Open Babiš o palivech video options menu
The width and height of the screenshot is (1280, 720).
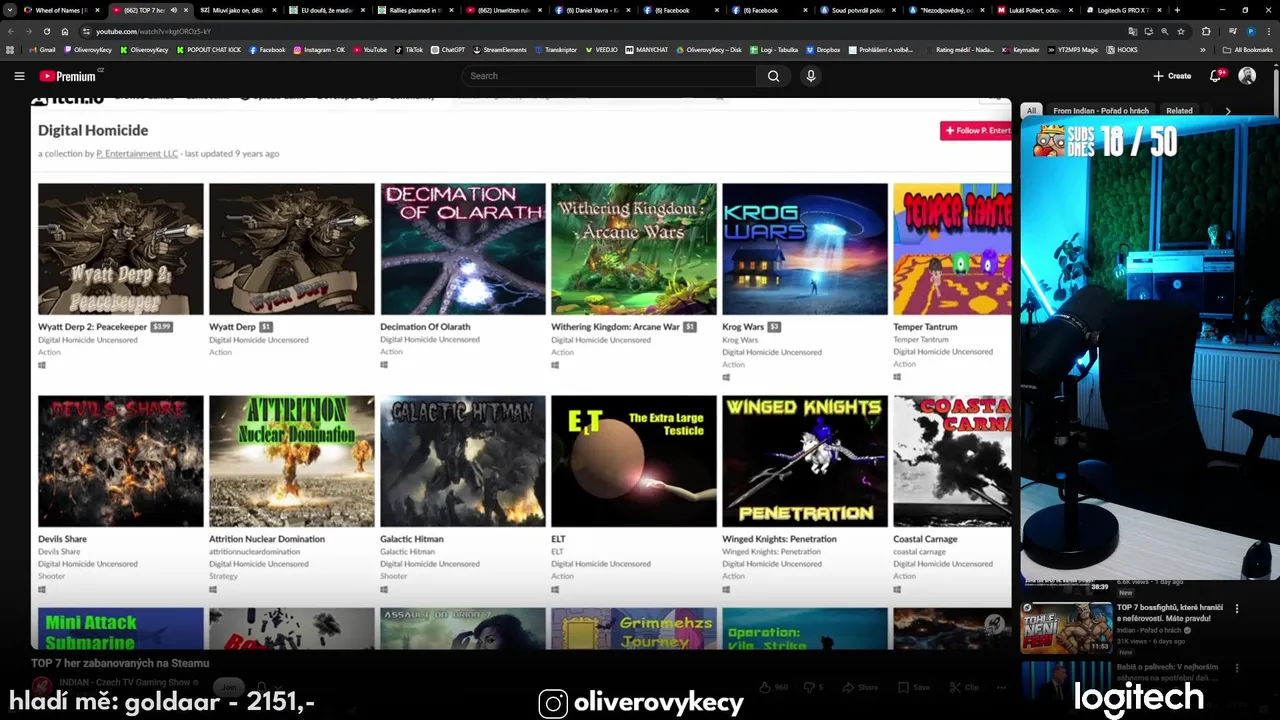pyautogui.click(x=1237, y=667)
